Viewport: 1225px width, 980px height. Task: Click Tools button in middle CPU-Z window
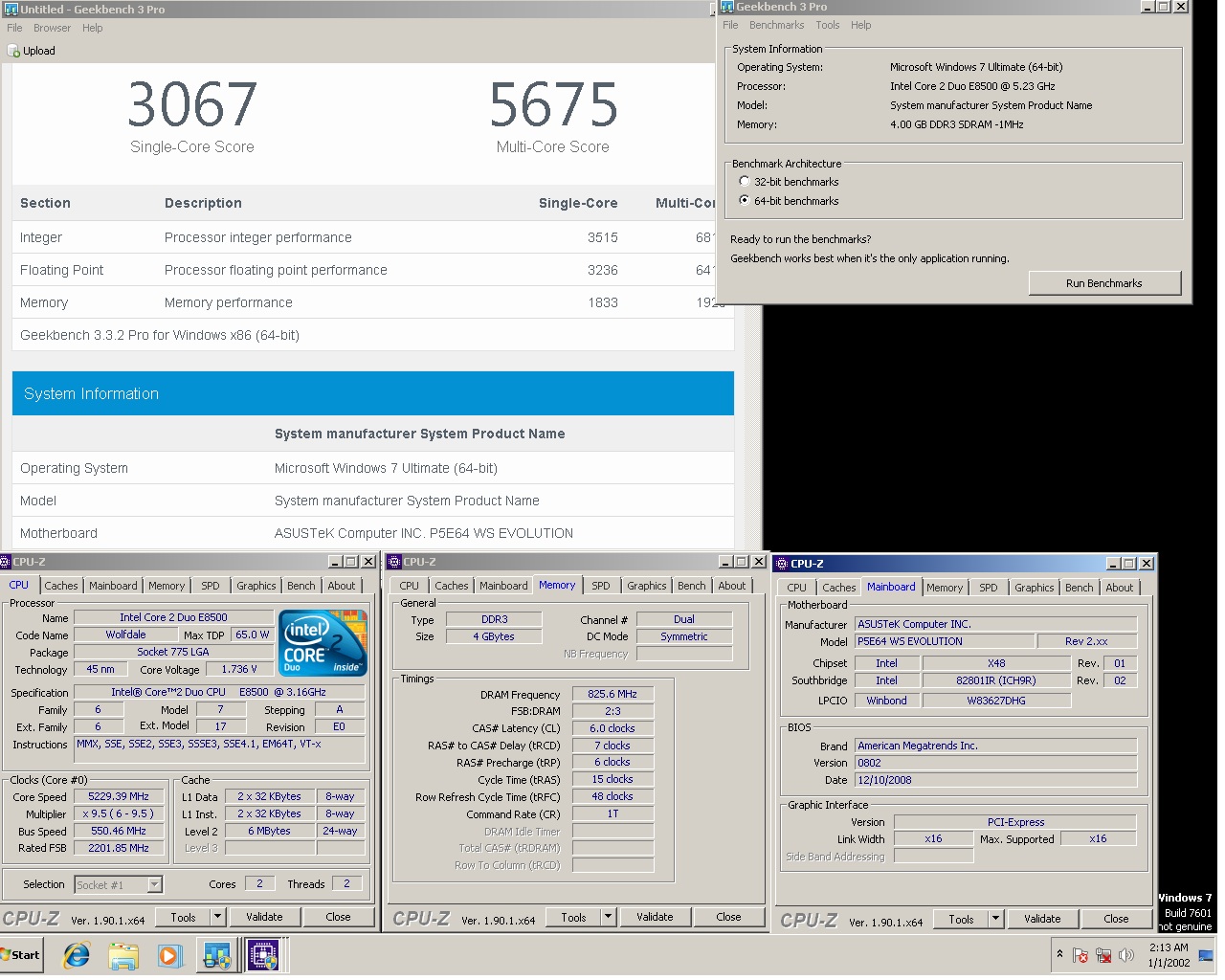[573, 917]
